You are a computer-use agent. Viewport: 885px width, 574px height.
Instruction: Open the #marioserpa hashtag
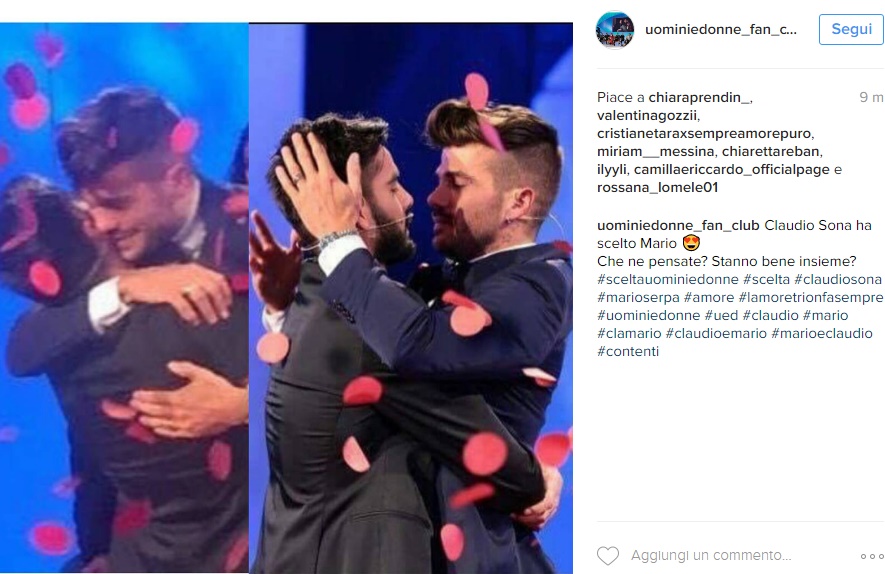pos(638,297)
